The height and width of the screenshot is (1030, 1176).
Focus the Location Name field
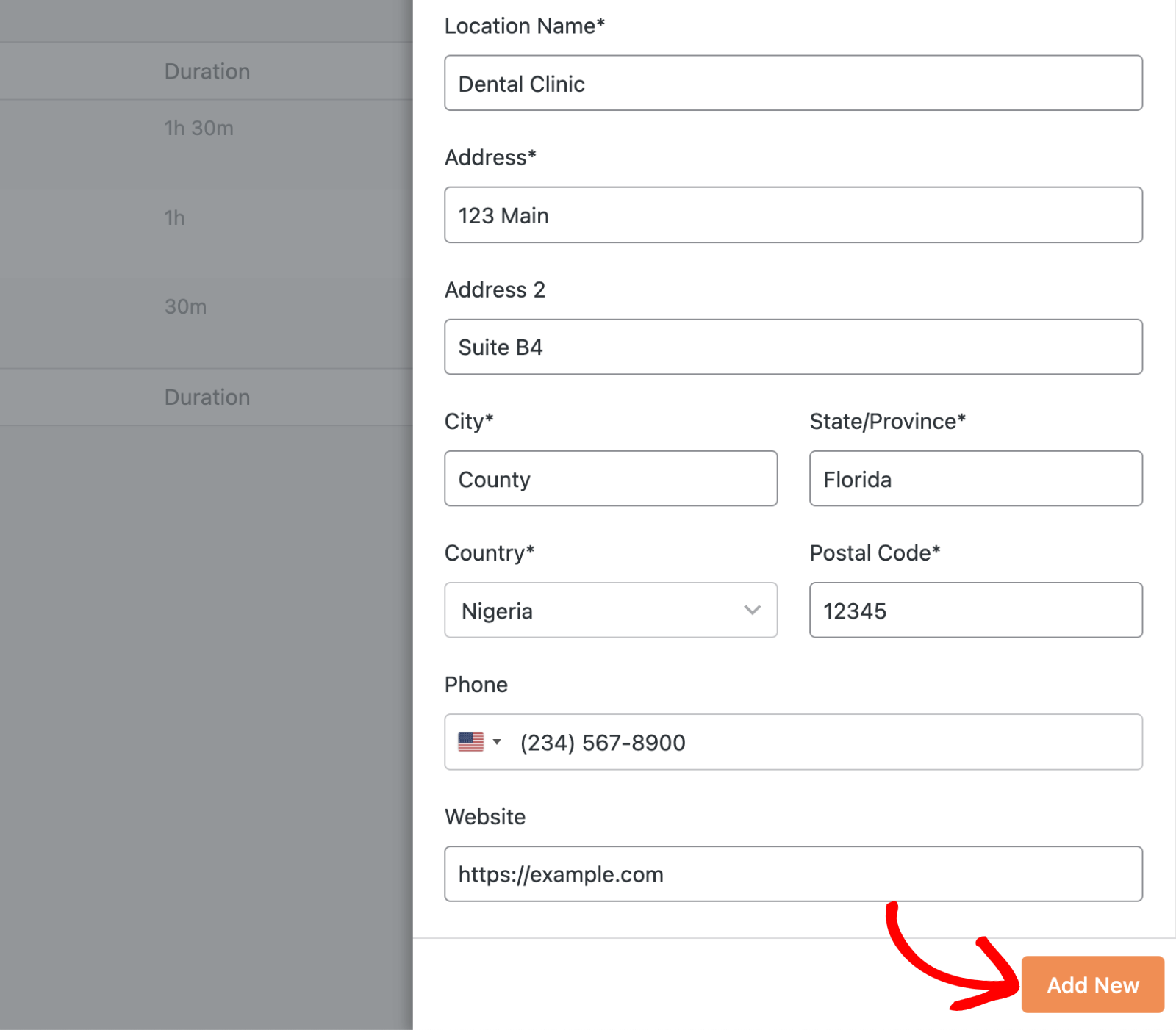(792, 84)
